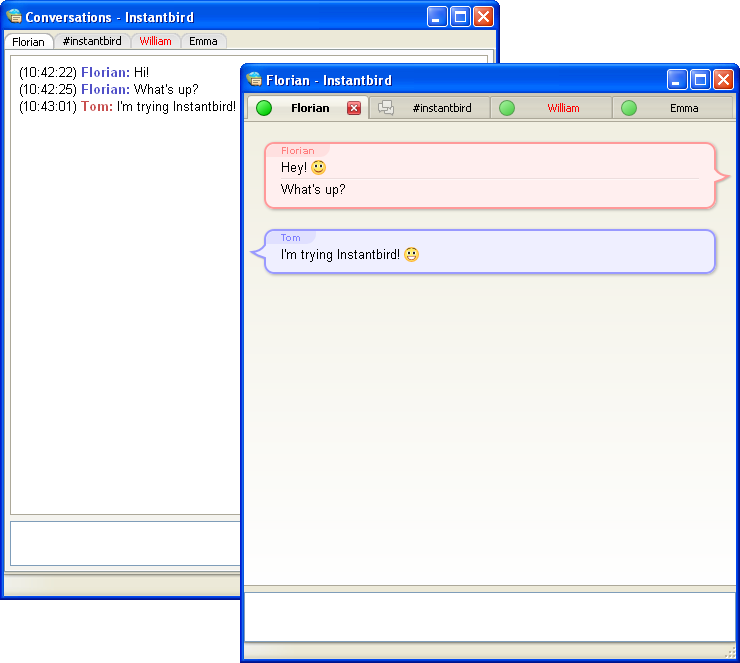Switch to Florian tab in front window
The height and width of the screenshot is (663, 740).
[307, 108]
